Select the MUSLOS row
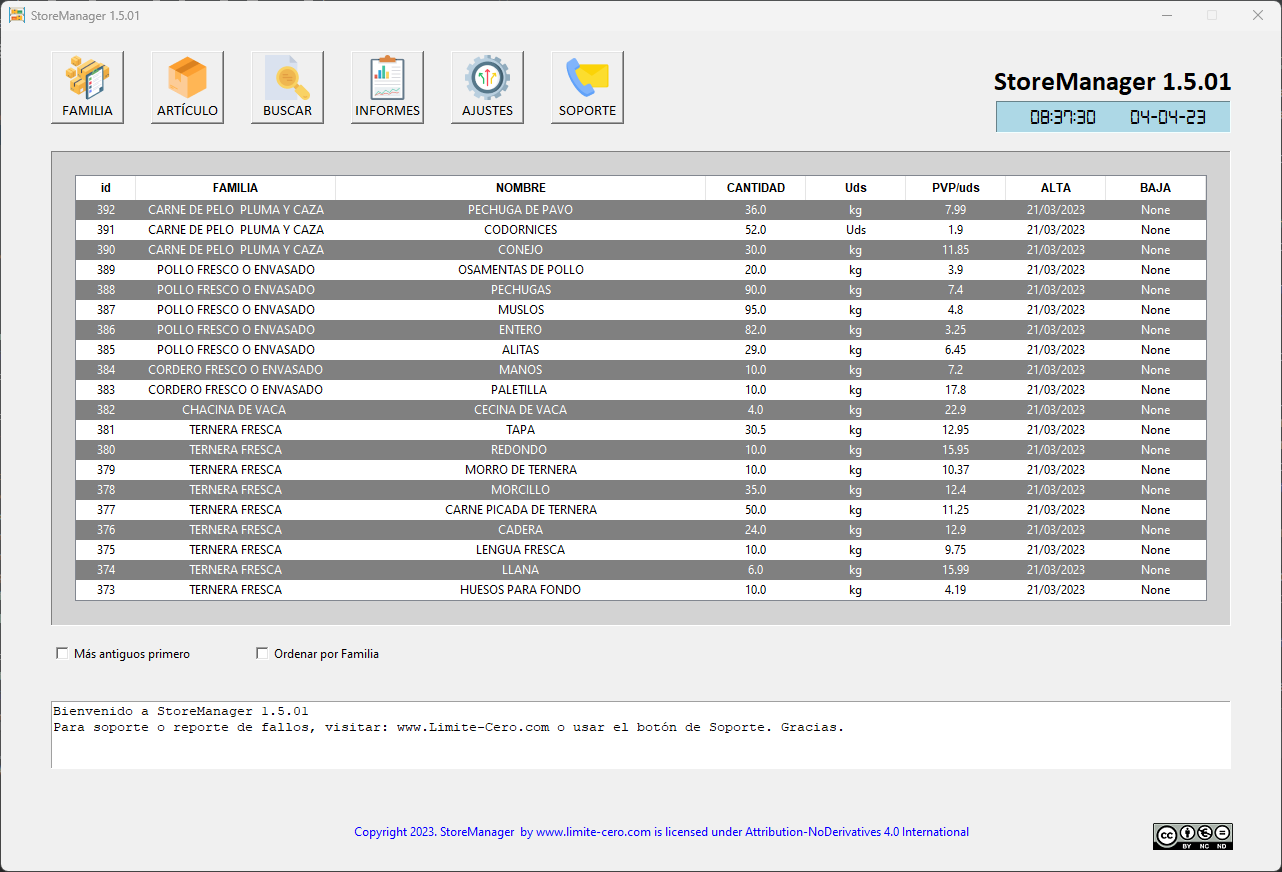1282x872 pixels. [641, 310]
